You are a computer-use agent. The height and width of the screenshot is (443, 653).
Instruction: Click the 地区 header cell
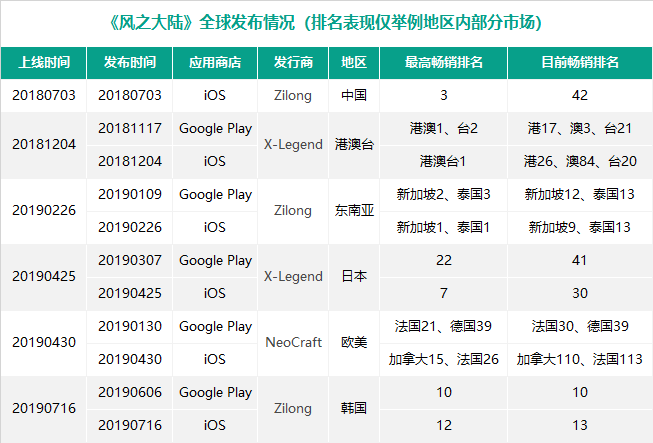[353, 62]
